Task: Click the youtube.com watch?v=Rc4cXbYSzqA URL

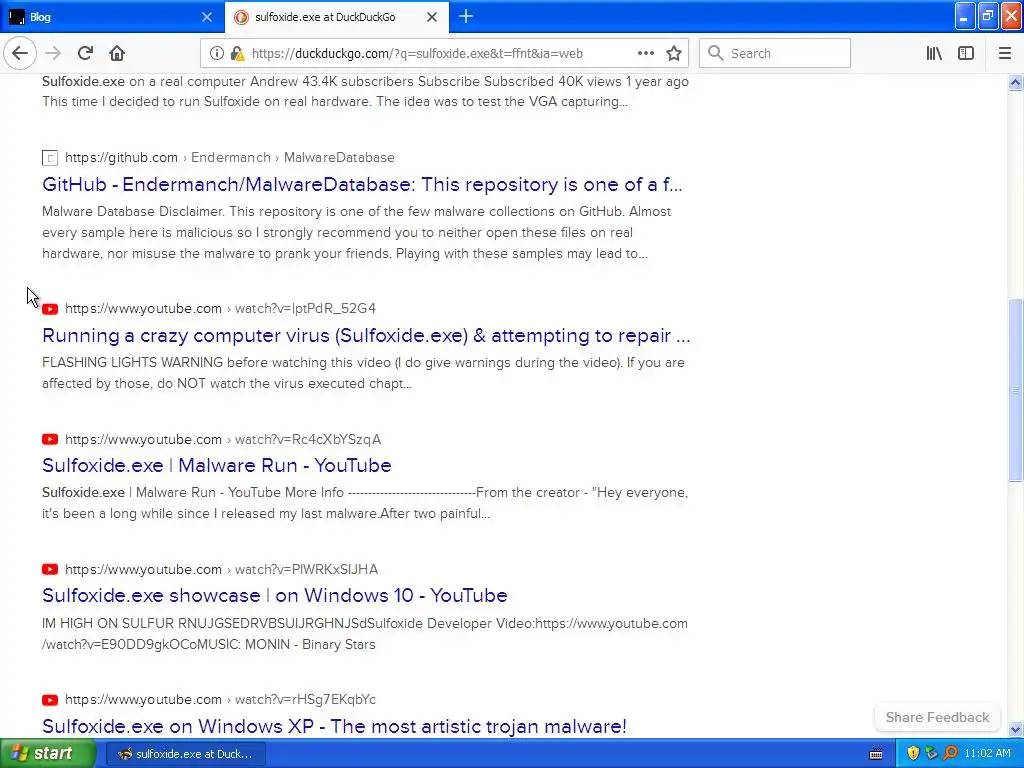Action: click(223, 440)
